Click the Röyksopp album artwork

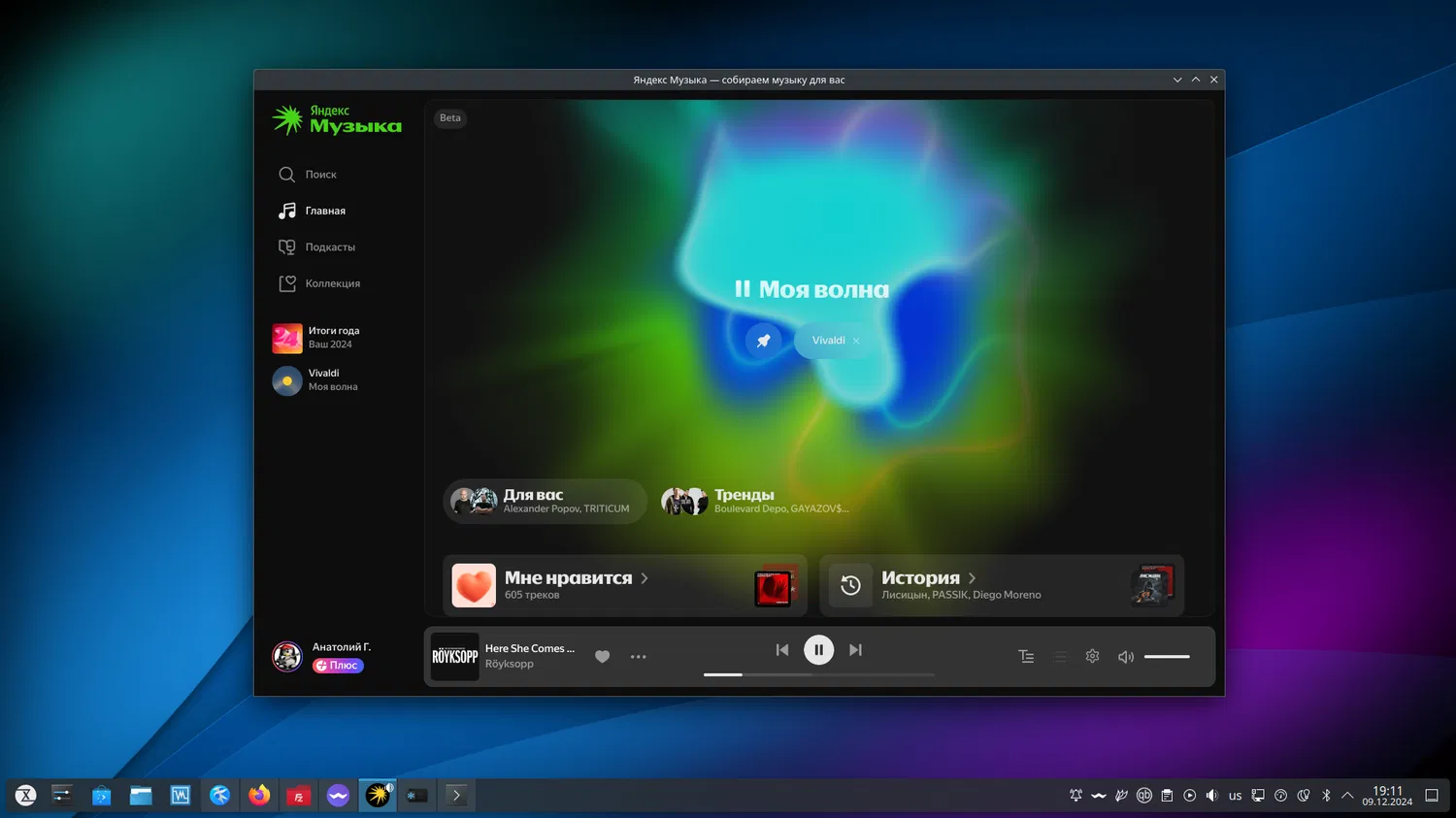[x=453, y=657]
